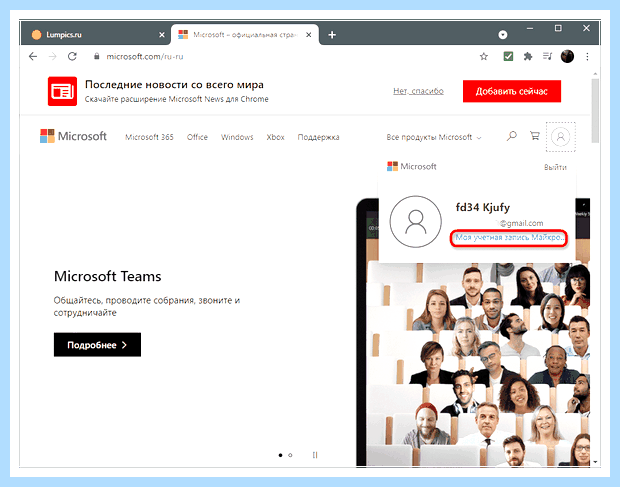620x487 pixels.
Task: Click the padlock site info icon
Action: click(x=96, y=57)
